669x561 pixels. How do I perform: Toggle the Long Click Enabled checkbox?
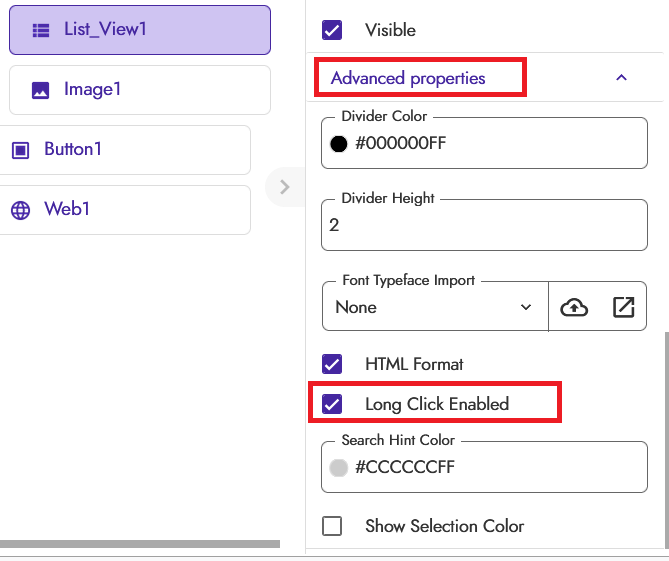[332, 404]
